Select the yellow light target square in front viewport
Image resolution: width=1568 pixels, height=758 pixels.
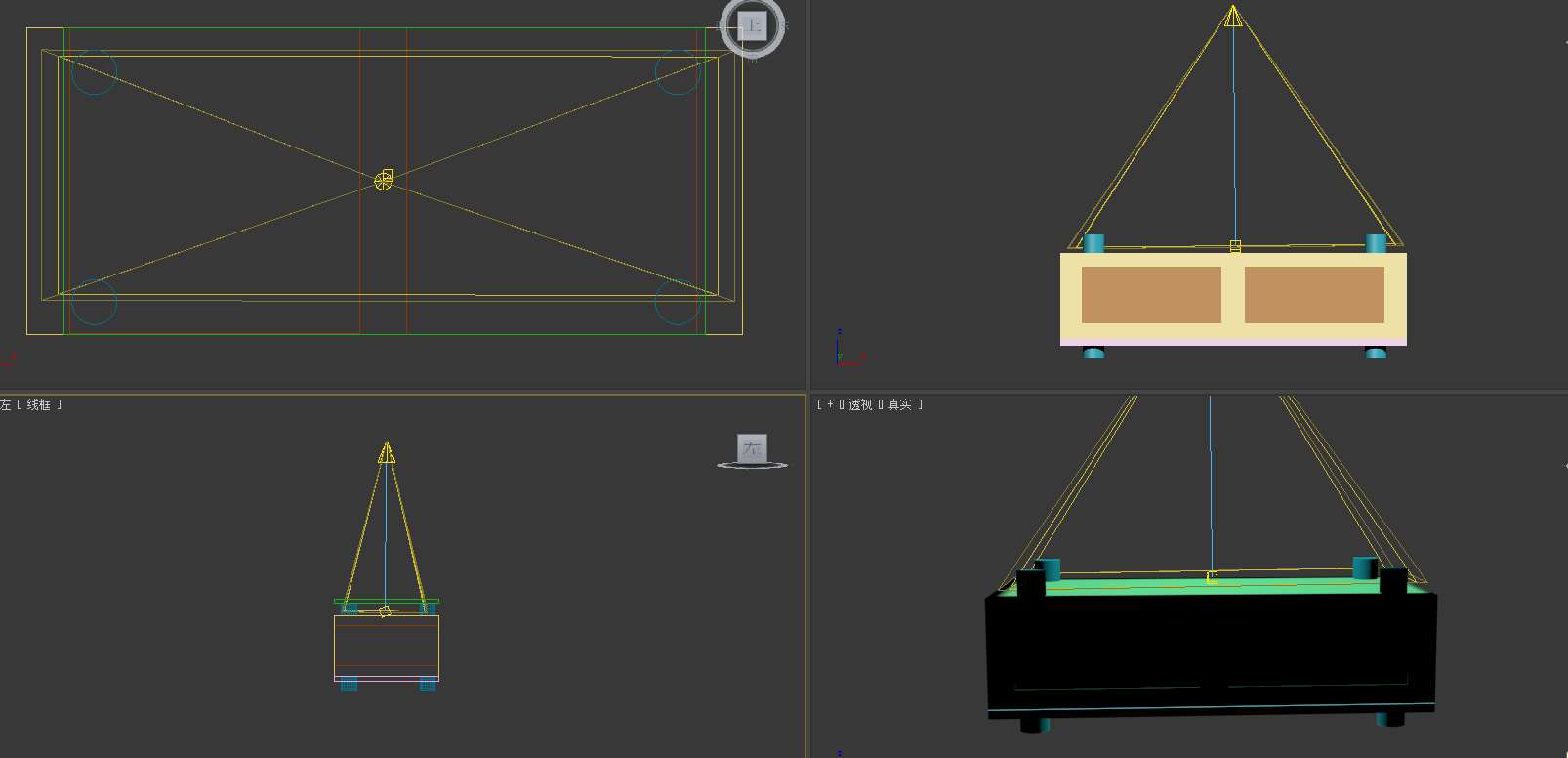point(1235,246)
